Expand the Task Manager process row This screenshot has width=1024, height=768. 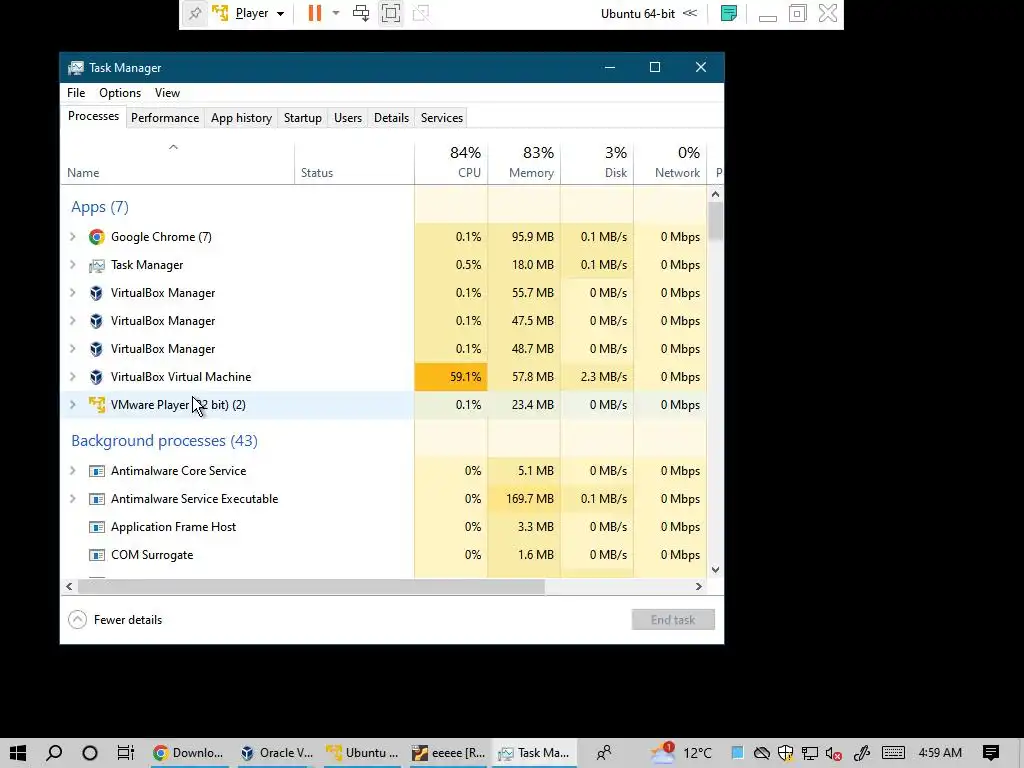(x=72, y=265)
